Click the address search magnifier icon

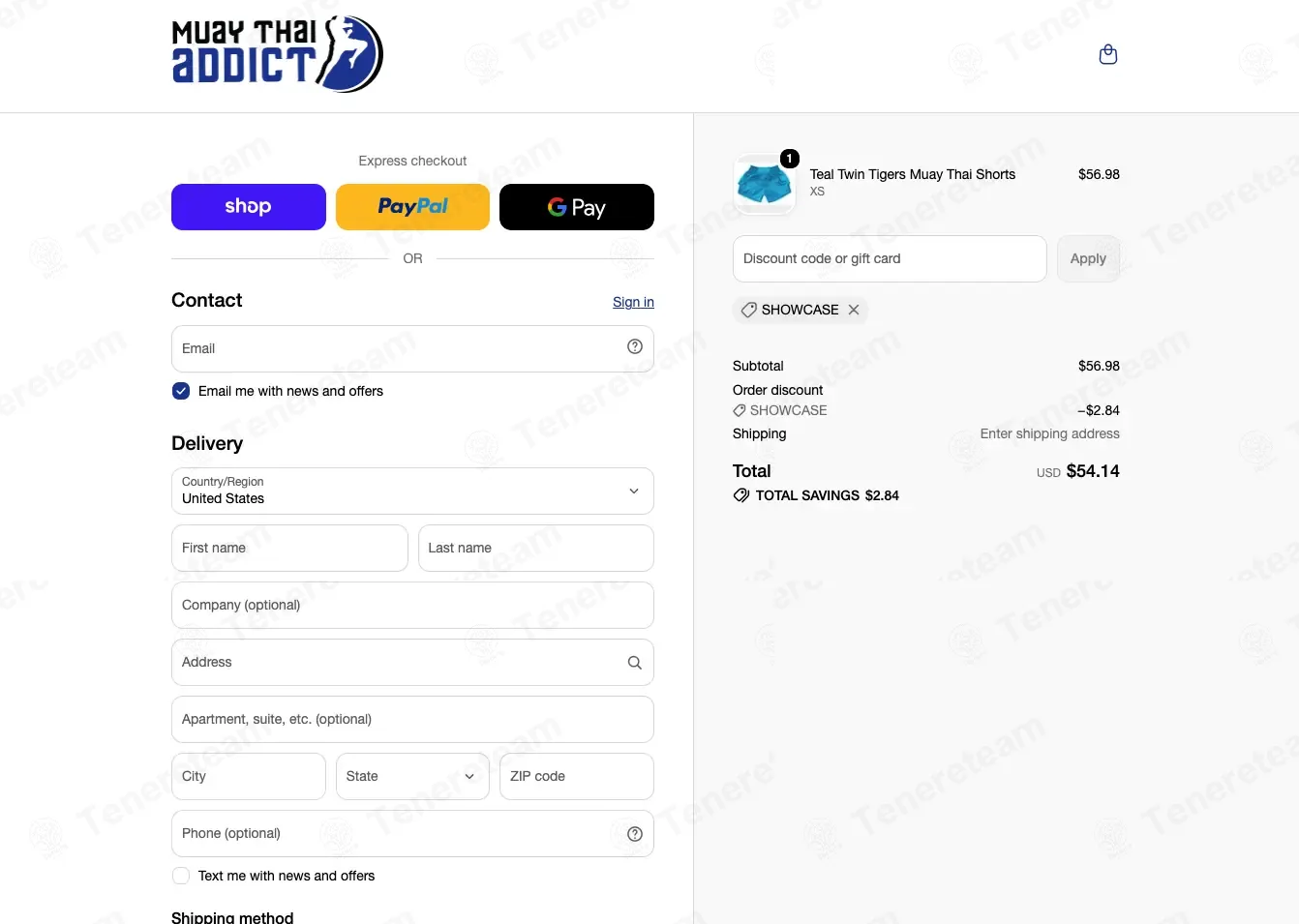point(635,663)
